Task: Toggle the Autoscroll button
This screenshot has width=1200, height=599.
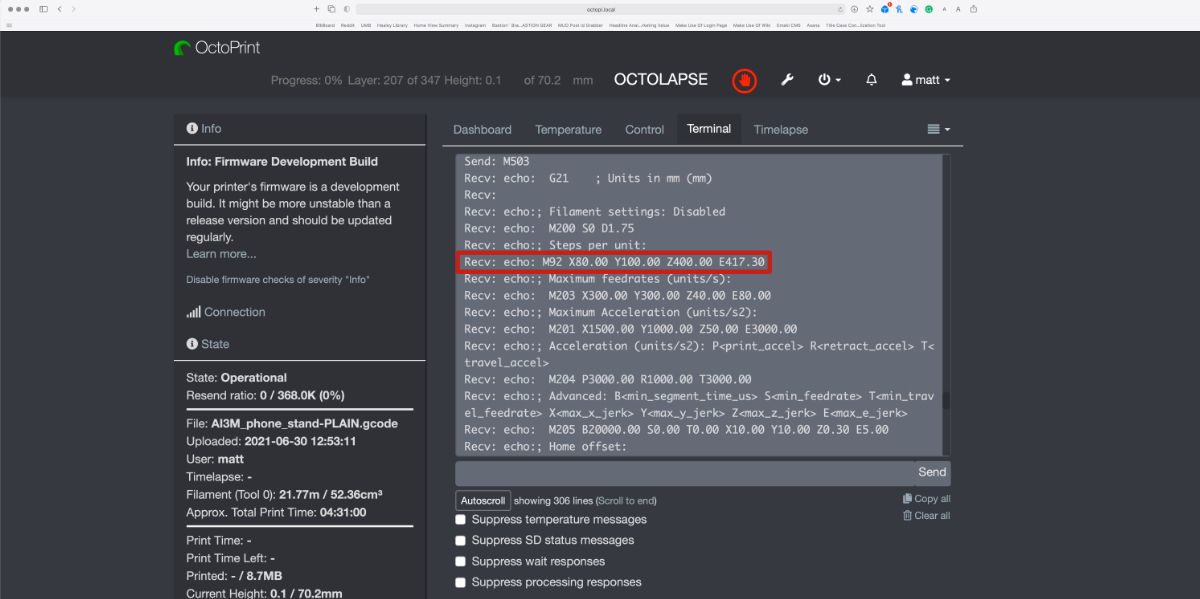Action: [483, 500]
